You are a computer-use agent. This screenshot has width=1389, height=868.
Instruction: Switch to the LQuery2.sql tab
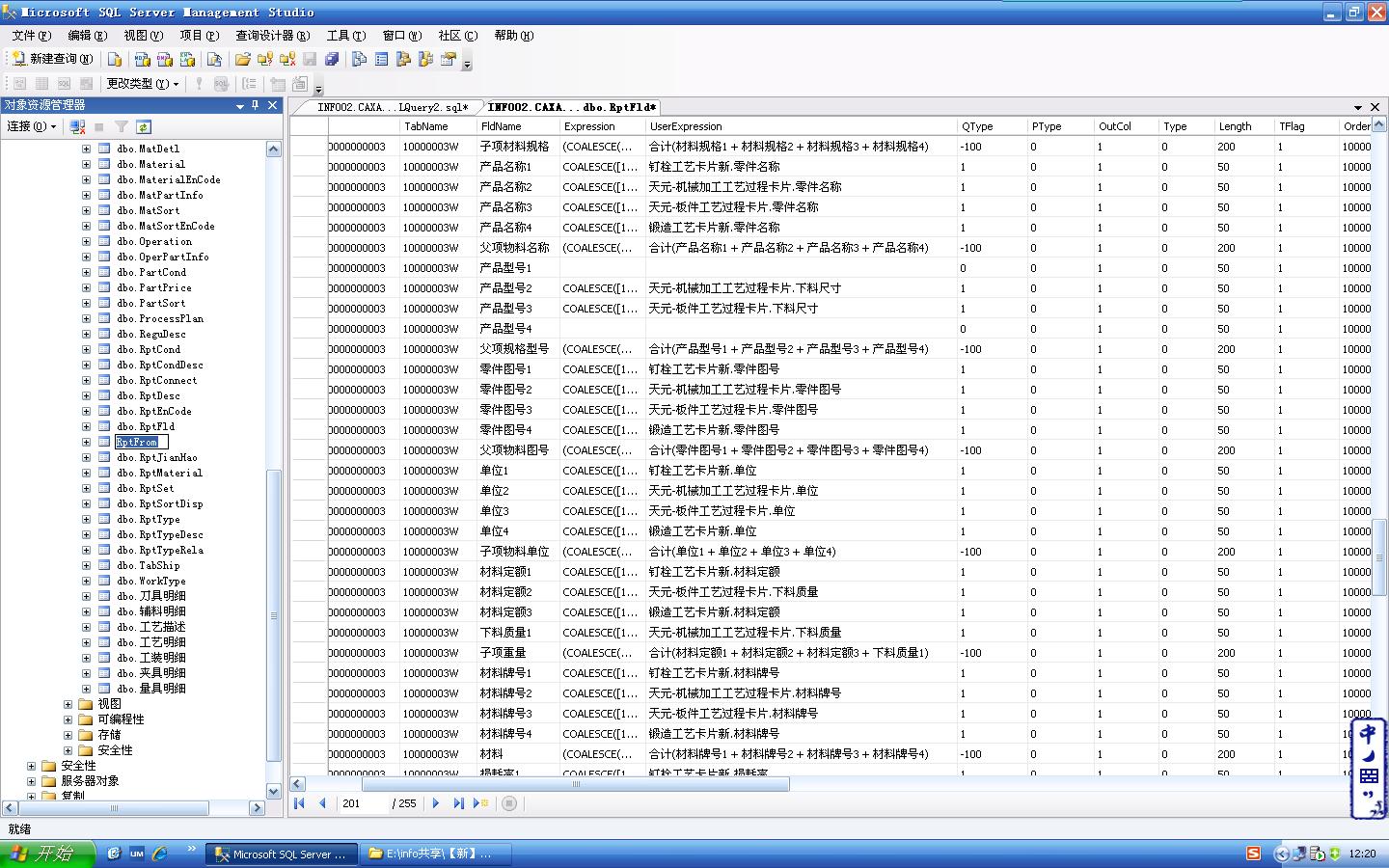click(x=392, y=107)
